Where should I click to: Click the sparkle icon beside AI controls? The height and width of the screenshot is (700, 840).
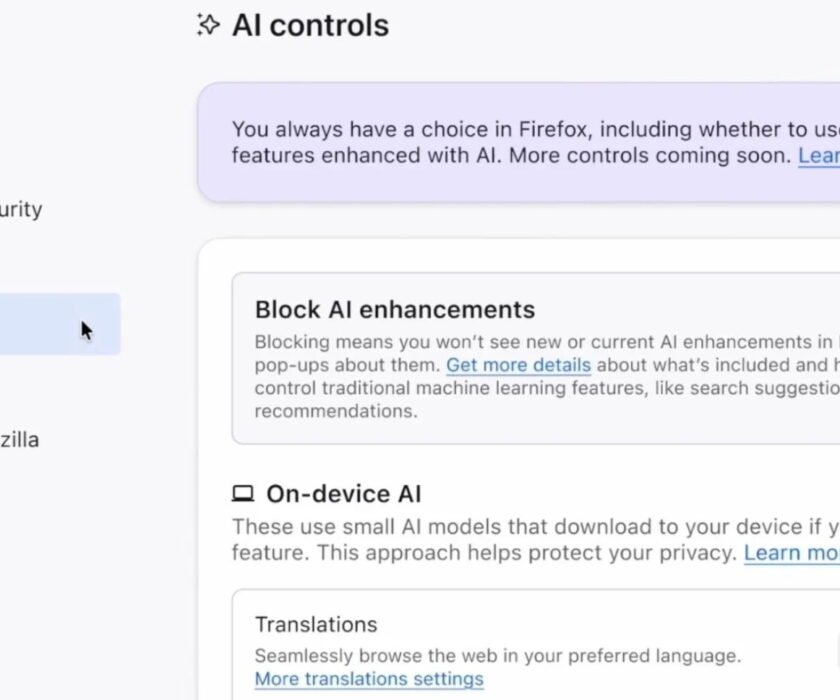[208, 25]
